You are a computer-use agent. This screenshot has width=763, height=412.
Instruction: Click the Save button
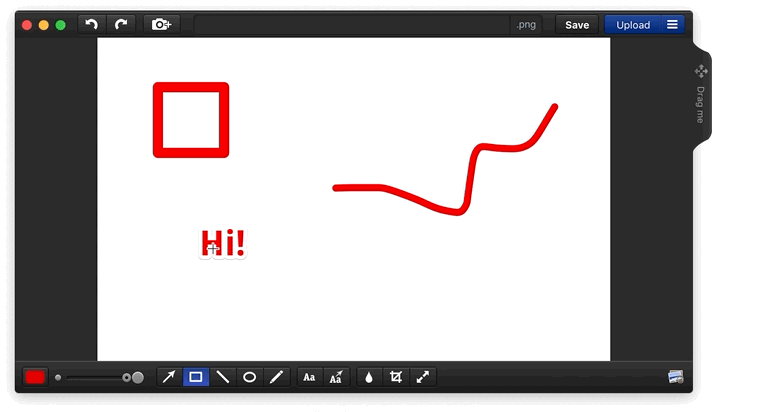click(577, 25)
